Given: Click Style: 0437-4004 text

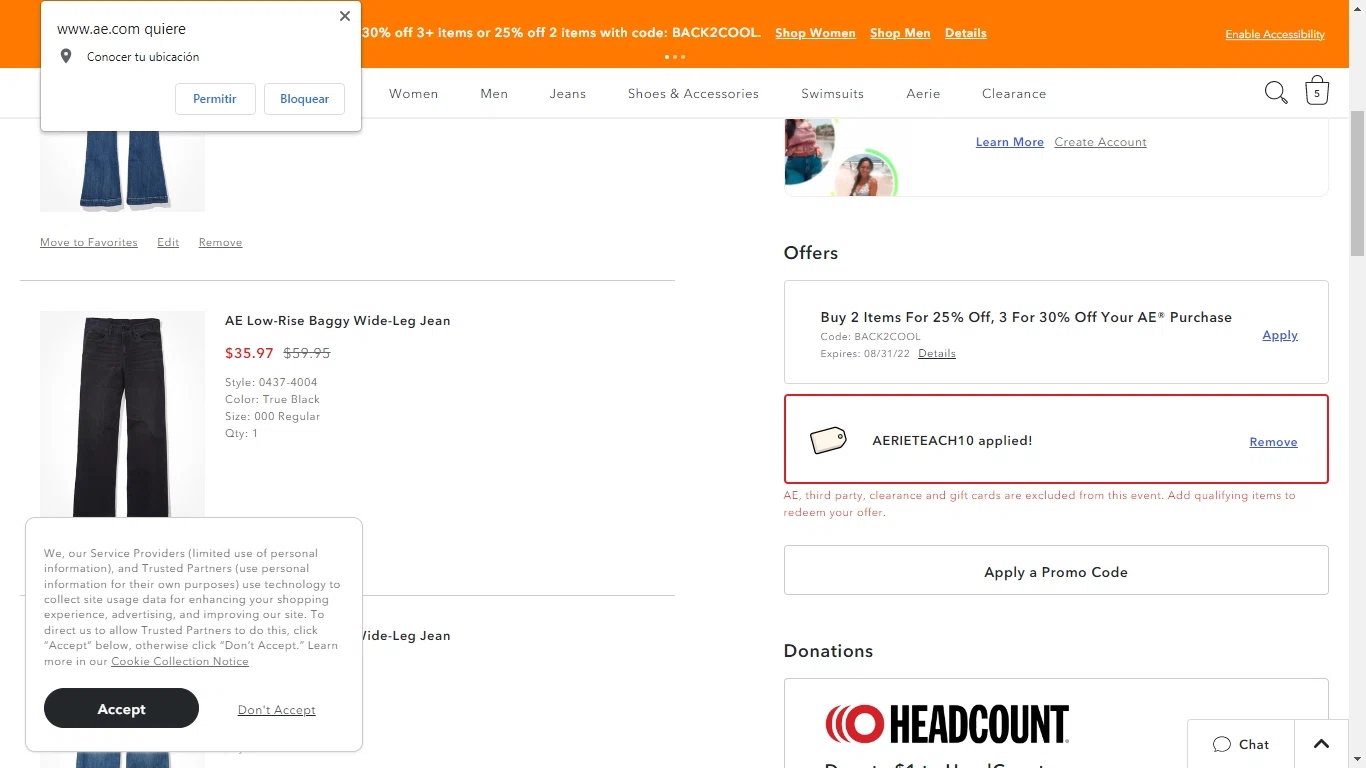Looking at the screenshot, I should (271, 382).
